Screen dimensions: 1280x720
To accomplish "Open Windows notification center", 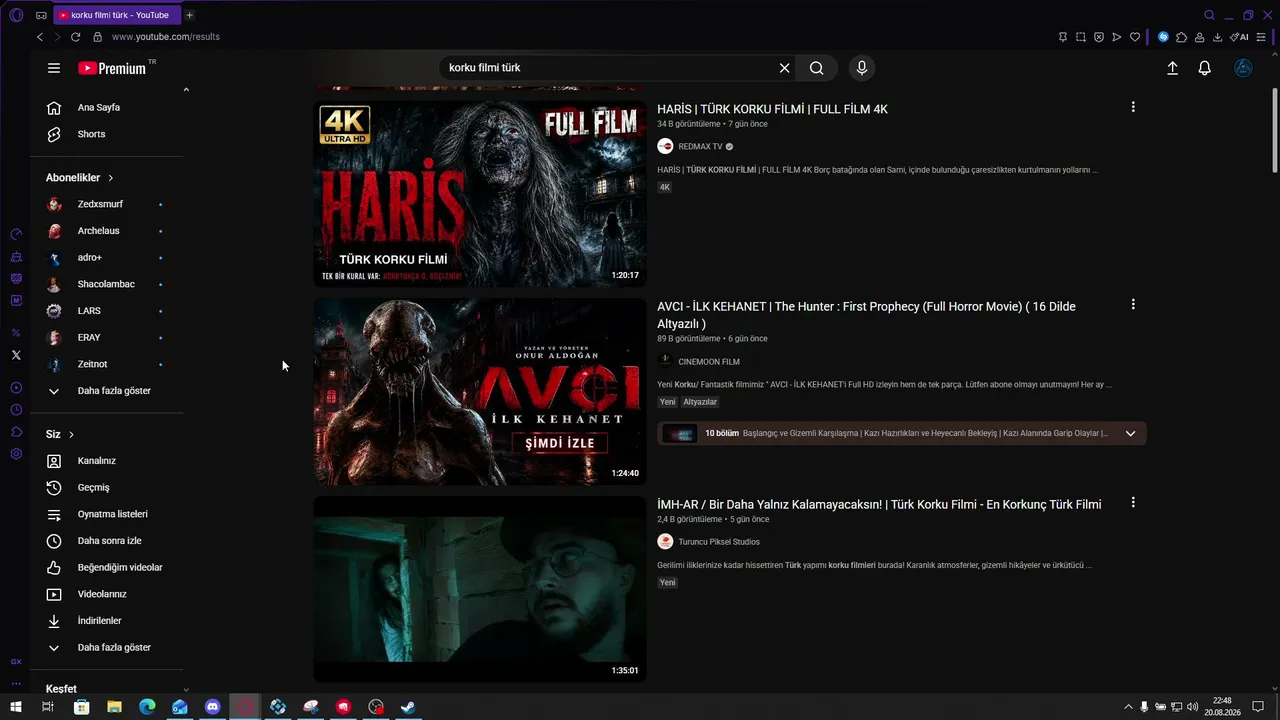I will coord(1258,707).
